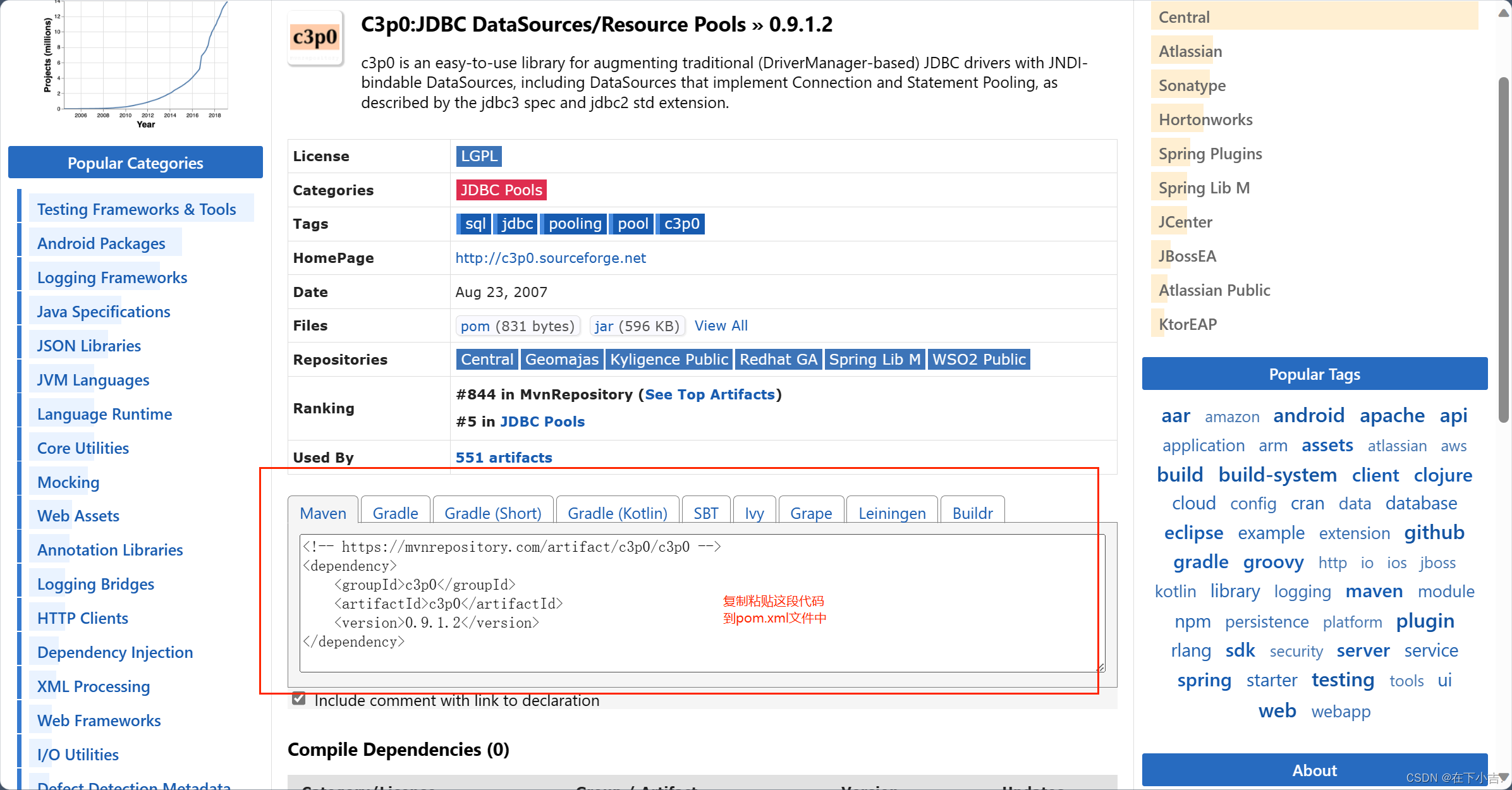Click the pooling tag

[575, 224]
